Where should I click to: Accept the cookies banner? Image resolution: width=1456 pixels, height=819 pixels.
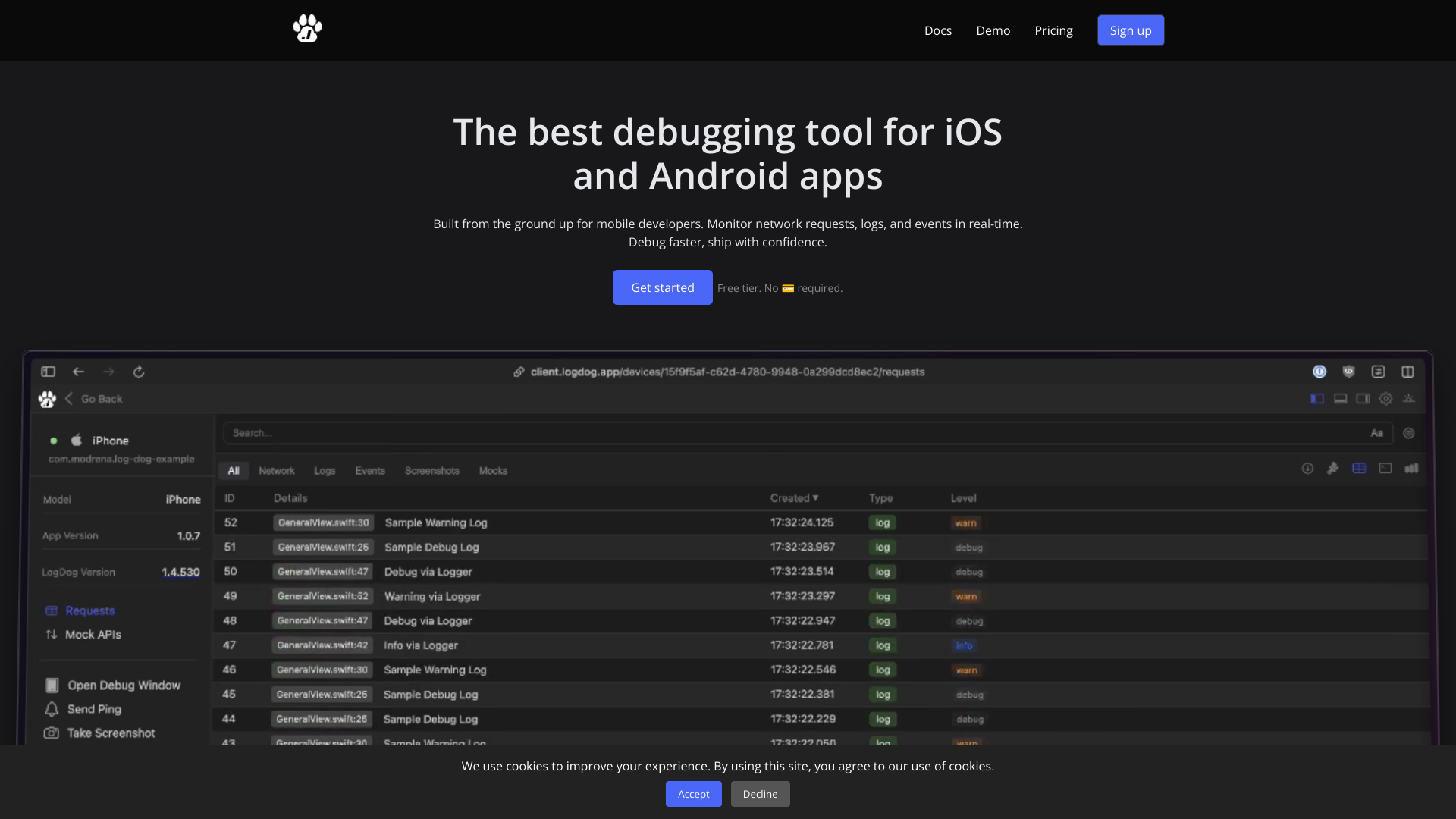(x=693, y=794)
